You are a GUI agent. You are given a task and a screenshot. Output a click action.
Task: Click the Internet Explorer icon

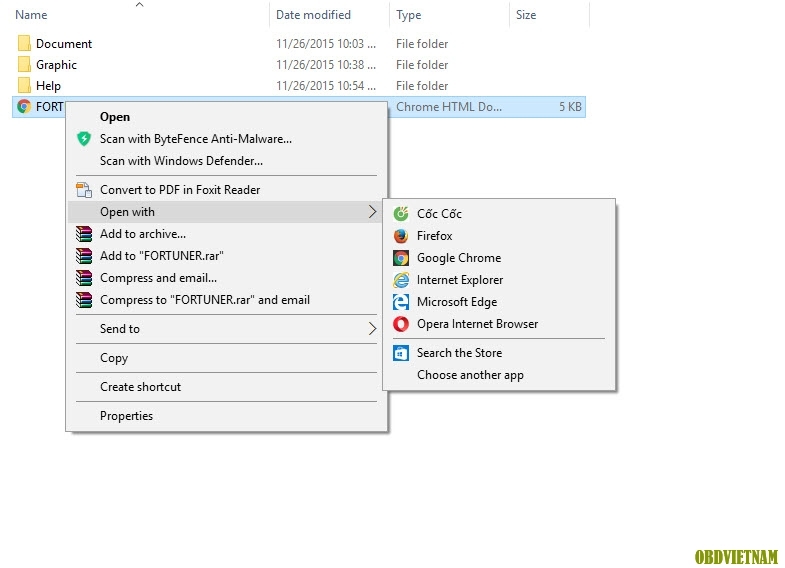(401, 280)
